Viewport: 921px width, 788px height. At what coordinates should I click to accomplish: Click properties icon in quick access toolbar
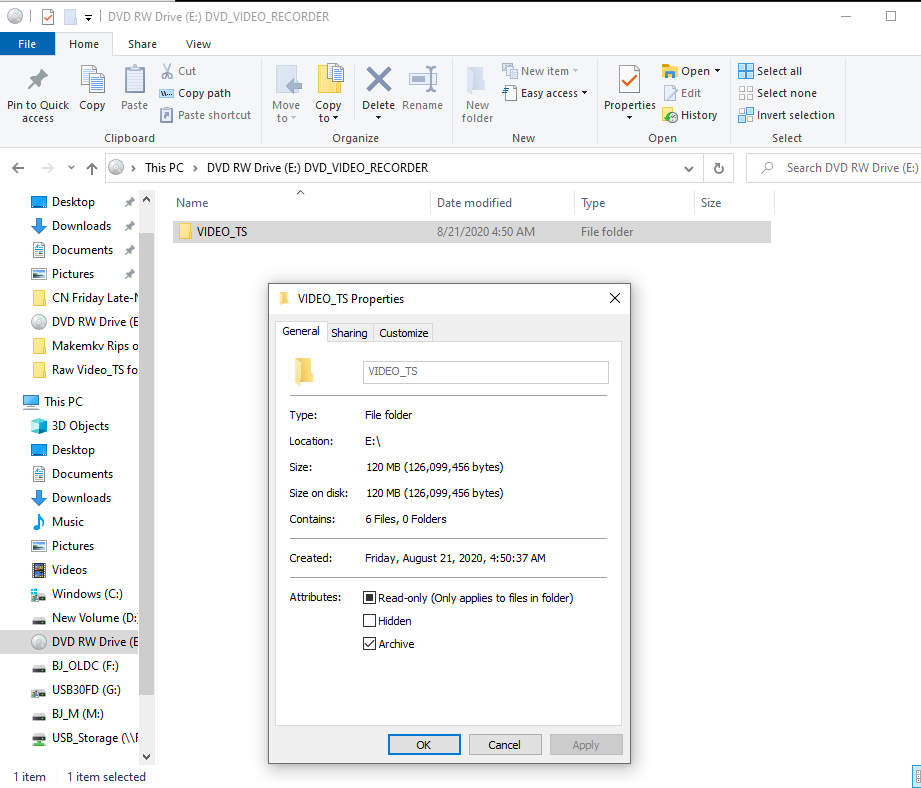pyautogui.click(x=48, y=17)
